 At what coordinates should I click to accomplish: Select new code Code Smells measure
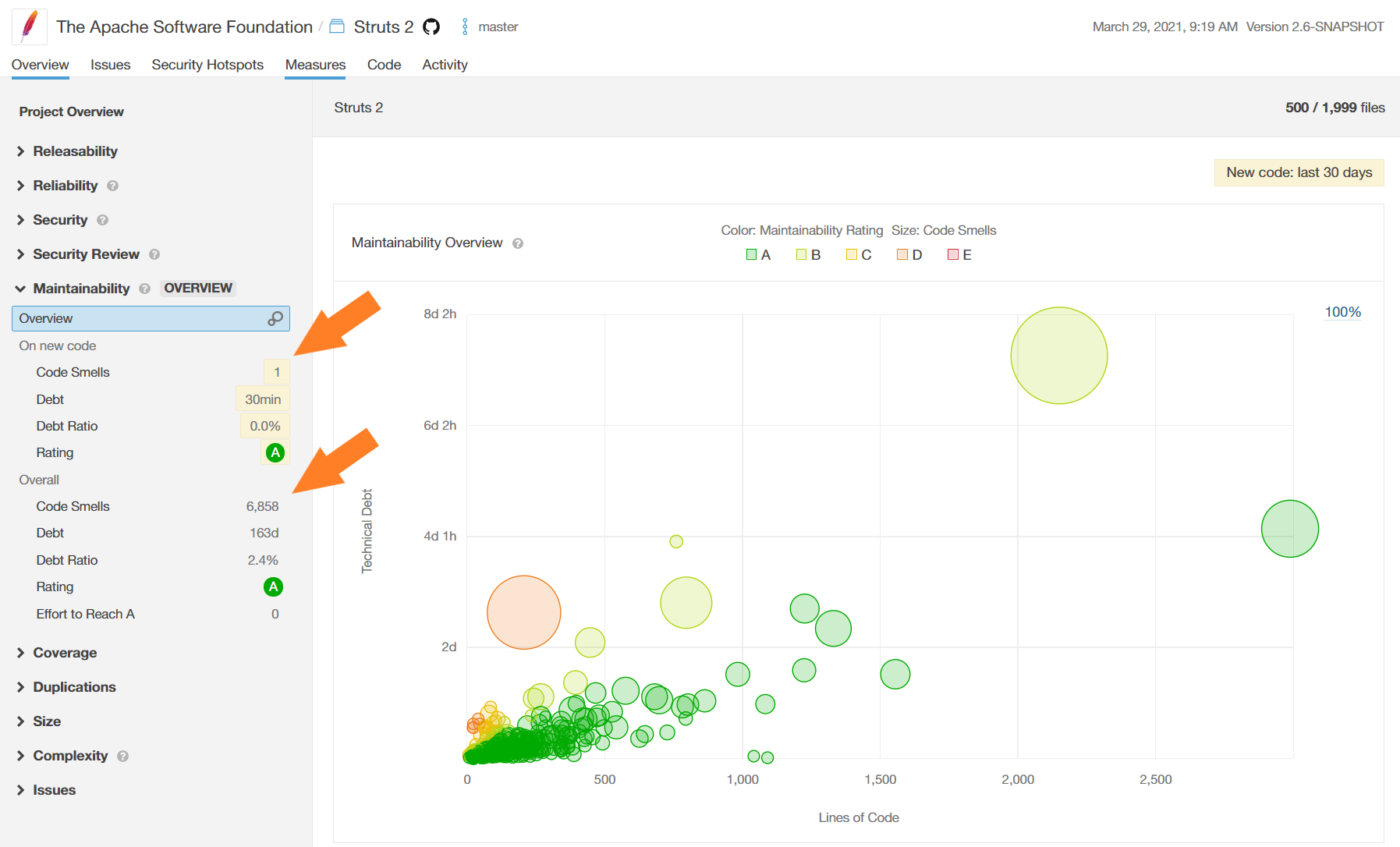point(151,372)
